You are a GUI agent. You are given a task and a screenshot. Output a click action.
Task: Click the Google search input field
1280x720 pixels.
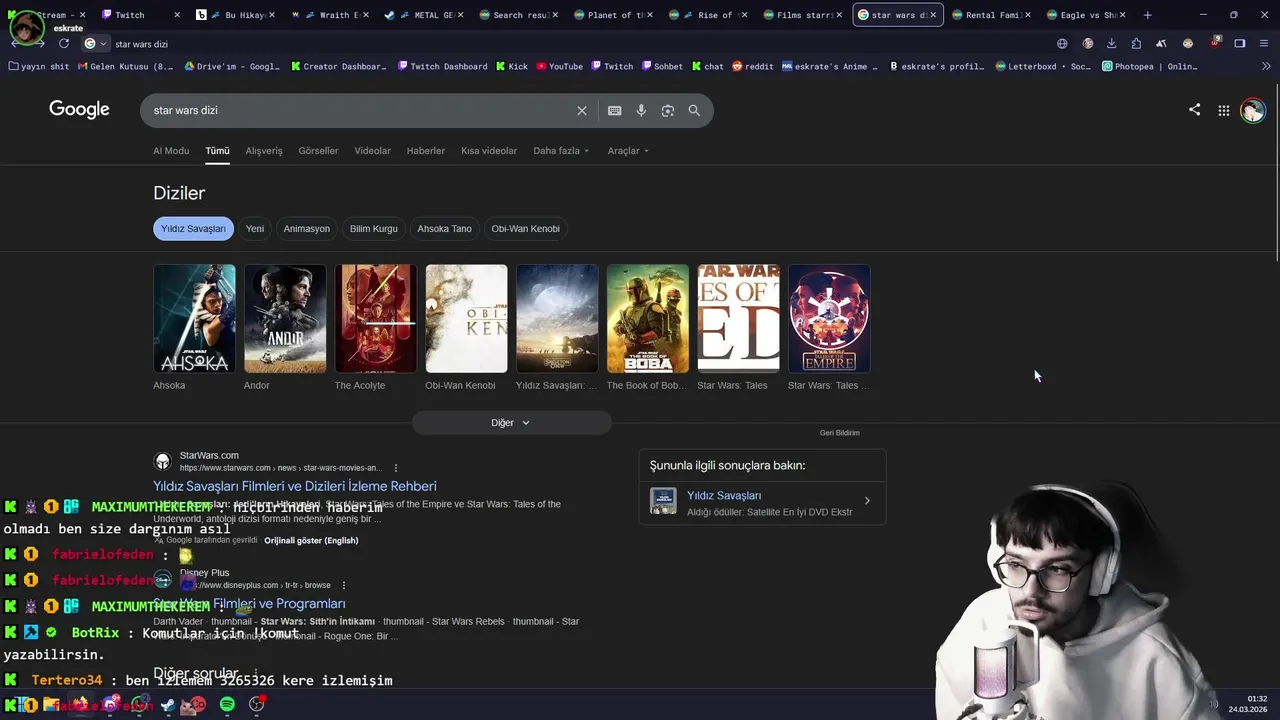pos(360,111)
